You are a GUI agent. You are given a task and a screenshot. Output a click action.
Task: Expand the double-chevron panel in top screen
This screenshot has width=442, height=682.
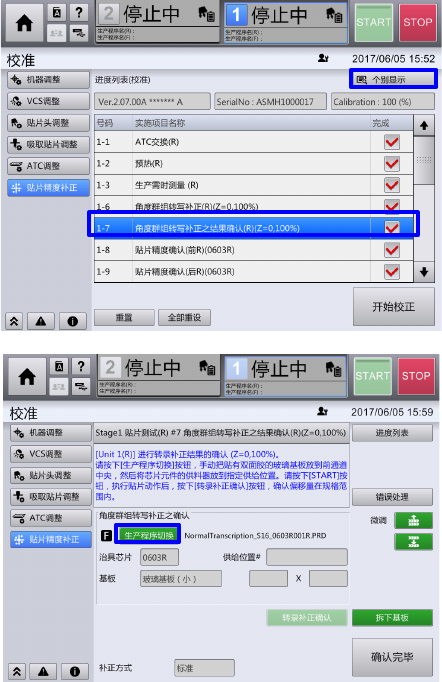14,321
